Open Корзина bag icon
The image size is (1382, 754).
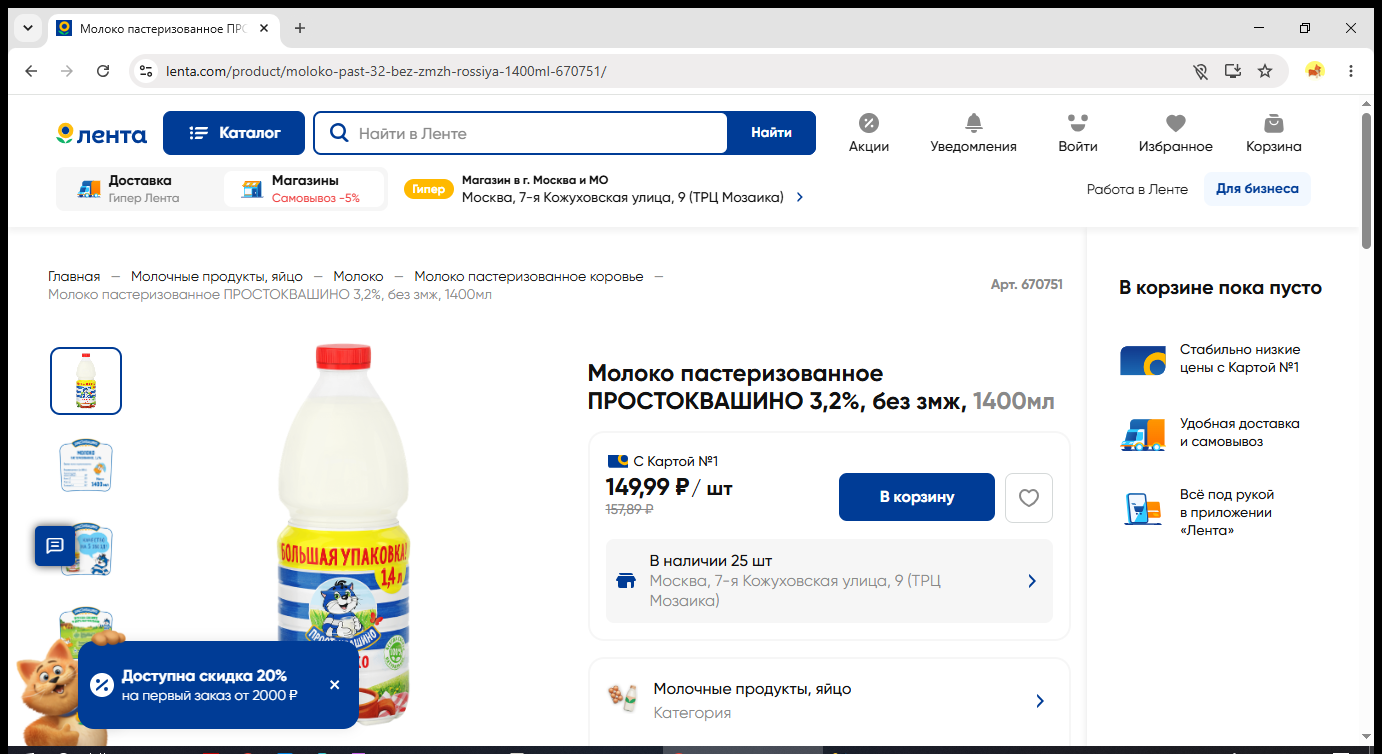coord(1274,123)
